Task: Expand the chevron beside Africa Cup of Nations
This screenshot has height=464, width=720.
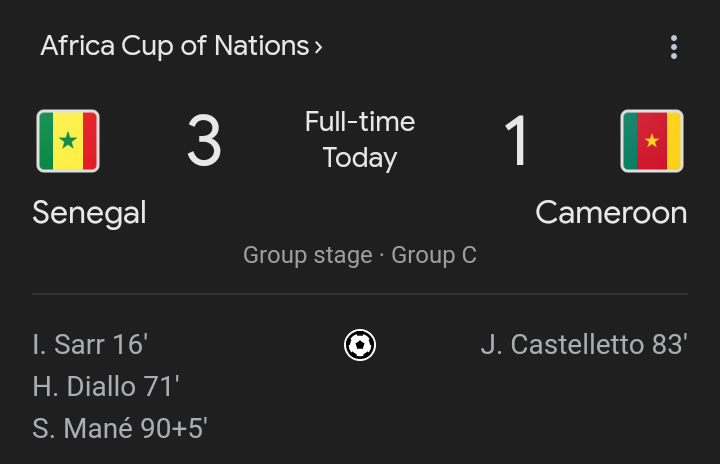Action: [x=319, y=47]
